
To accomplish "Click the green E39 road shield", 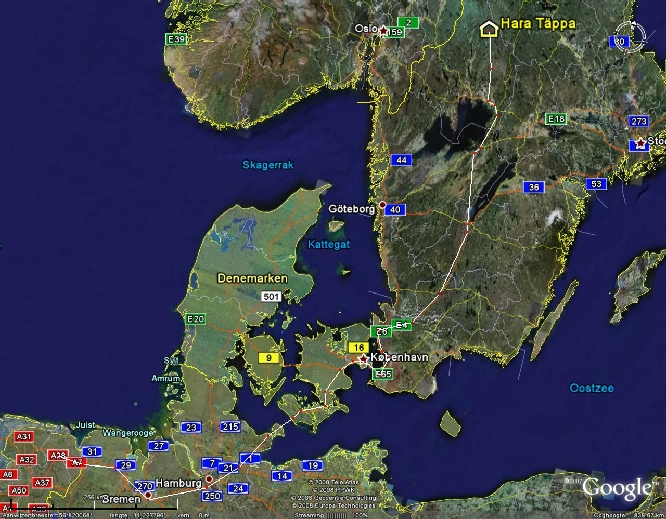I will [177, 39].
